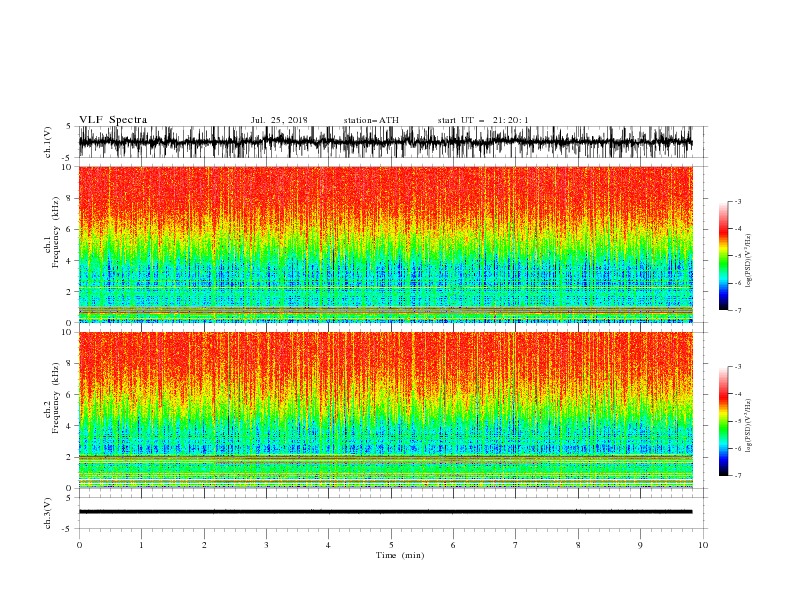This screenshot has height=612, width=792.
Task: Select the "Time (min)" axis label
Action: tap(400, 555)
